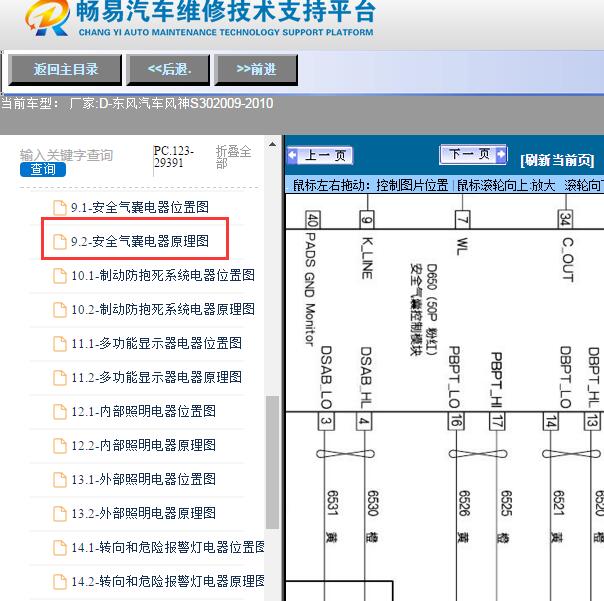Open 11.2-多功能显示器电器原理图 item
Screen dimensions: 604x601
156,377
